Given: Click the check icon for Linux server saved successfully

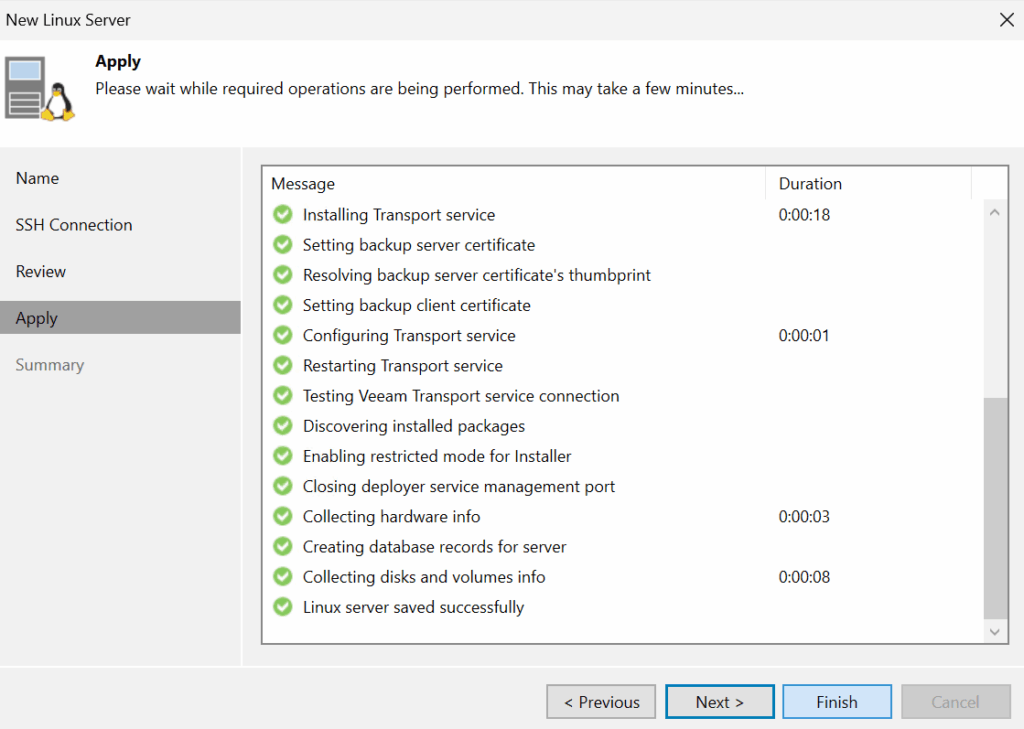Looking at the screenshot, I should click(283, 607).
